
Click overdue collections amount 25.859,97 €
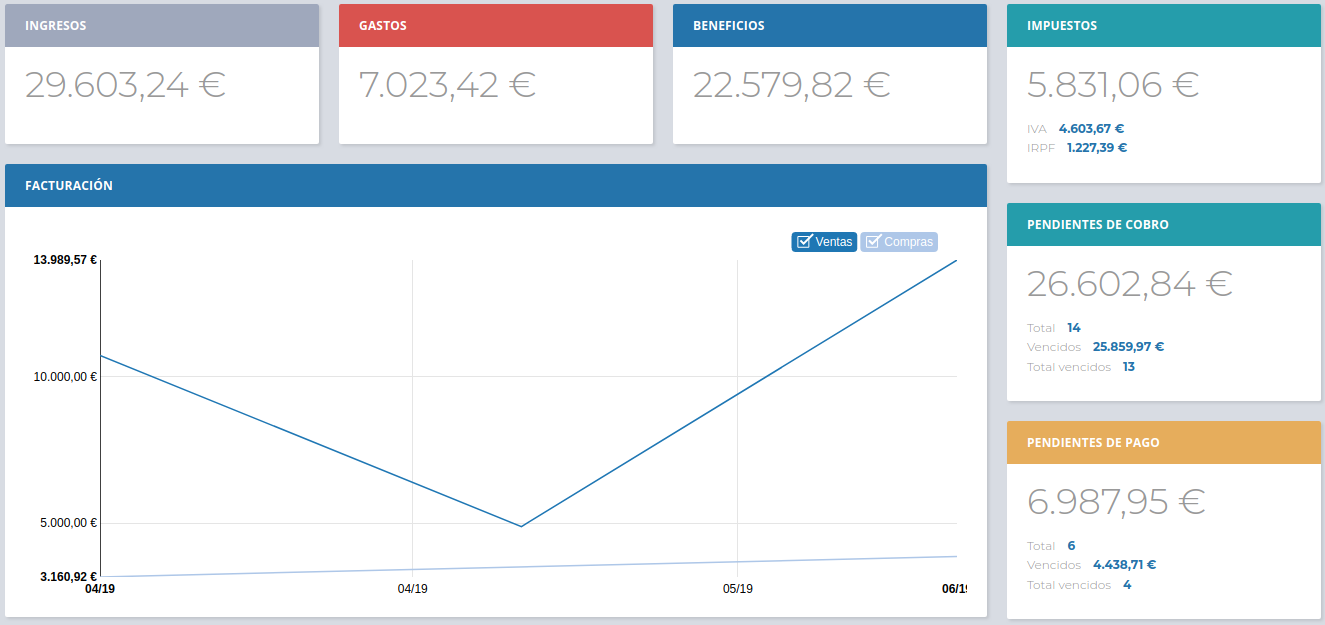pyautogui.click(x=1128, y=347)
